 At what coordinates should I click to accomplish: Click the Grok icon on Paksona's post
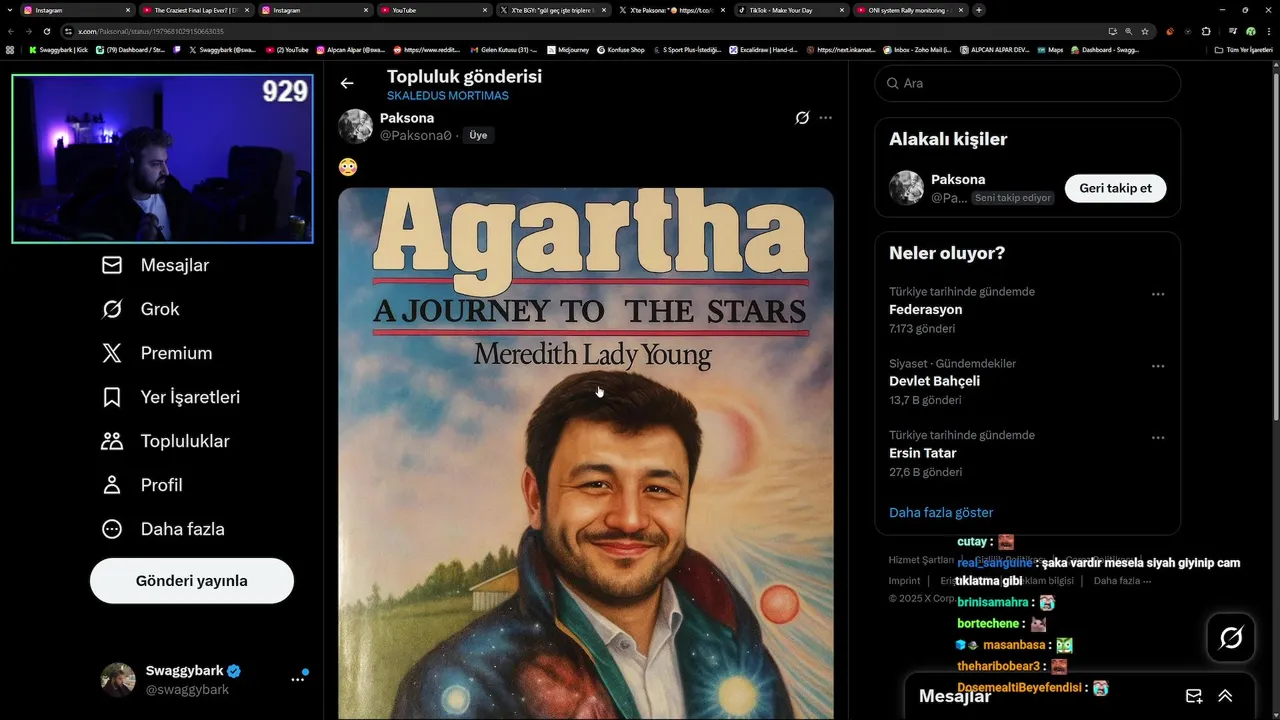[802, 118]
